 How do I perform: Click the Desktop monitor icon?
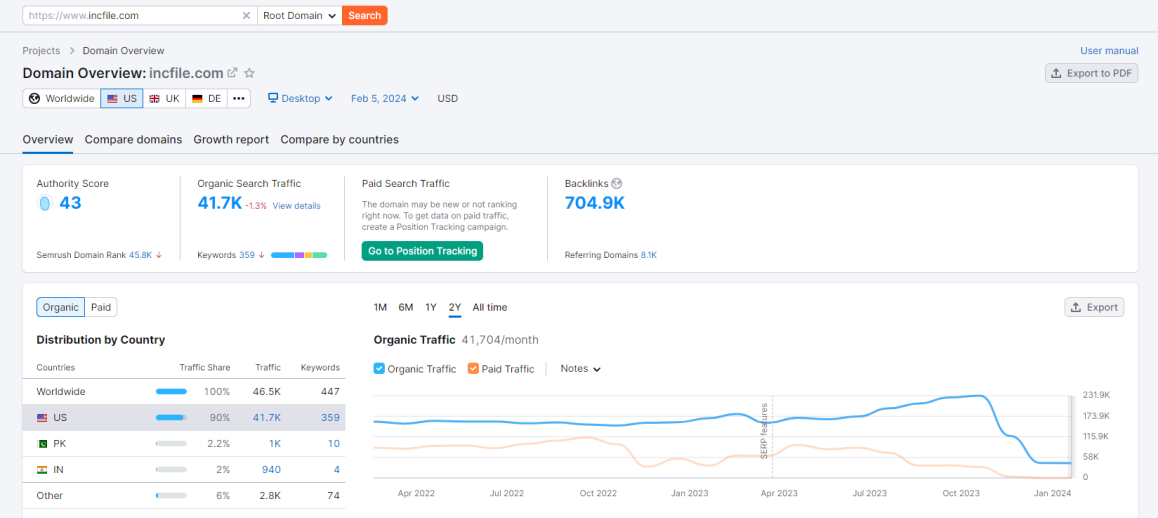[273, 98]
